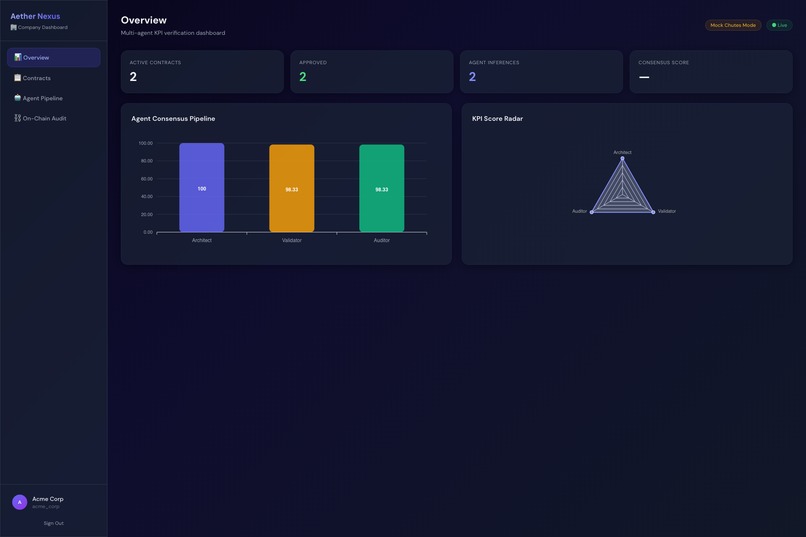Screen dimensions: 806x537
Task: Click the On-Chain Audit chain icon
Action: point(17,118)
